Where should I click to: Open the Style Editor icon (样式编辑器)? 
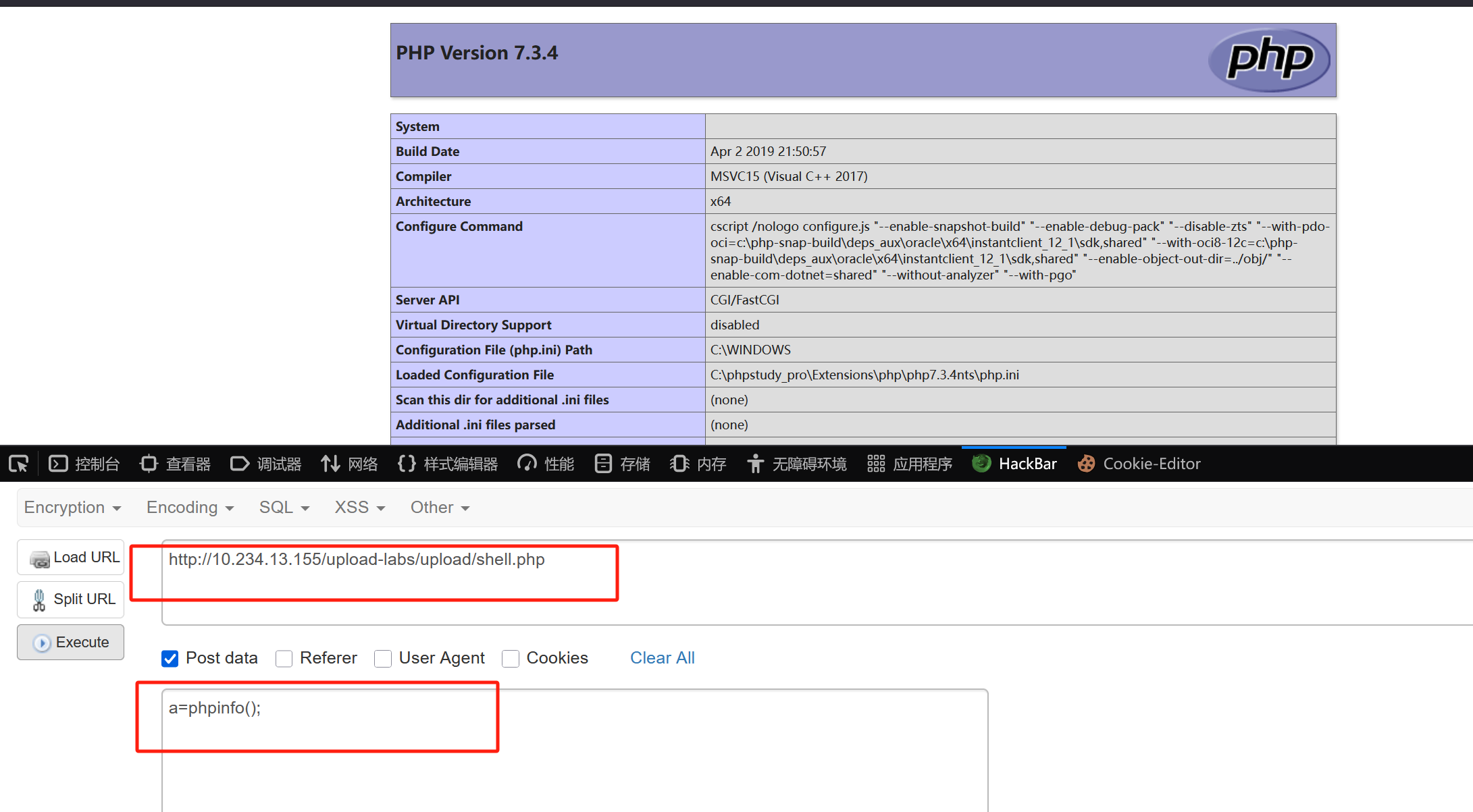point(407,464)
